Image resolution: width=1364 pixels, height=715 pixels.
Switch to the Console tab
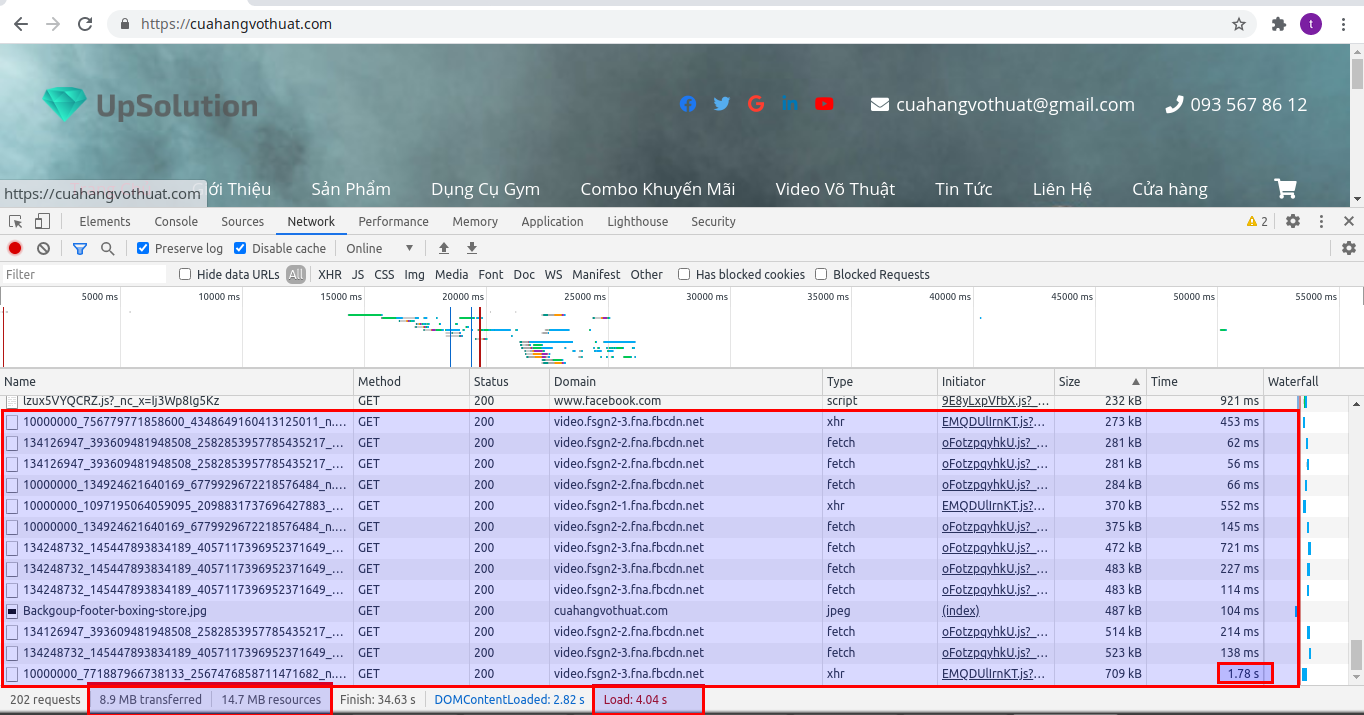click(176, 221)
